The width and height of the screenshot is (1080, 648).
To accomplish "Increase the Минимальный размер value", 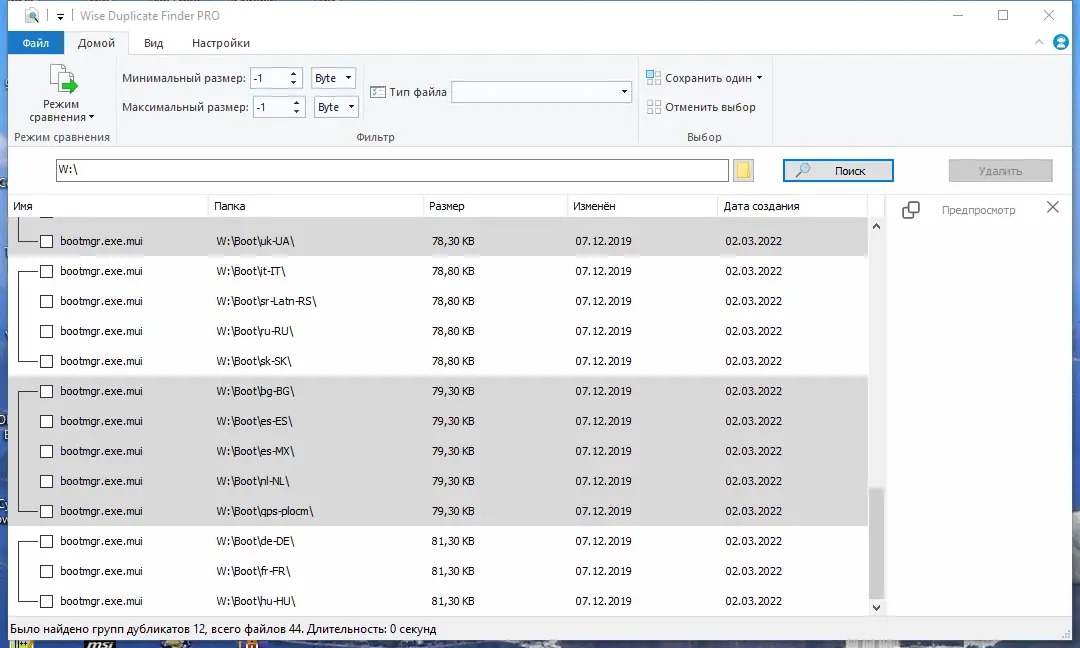I will tap(294, 73).
